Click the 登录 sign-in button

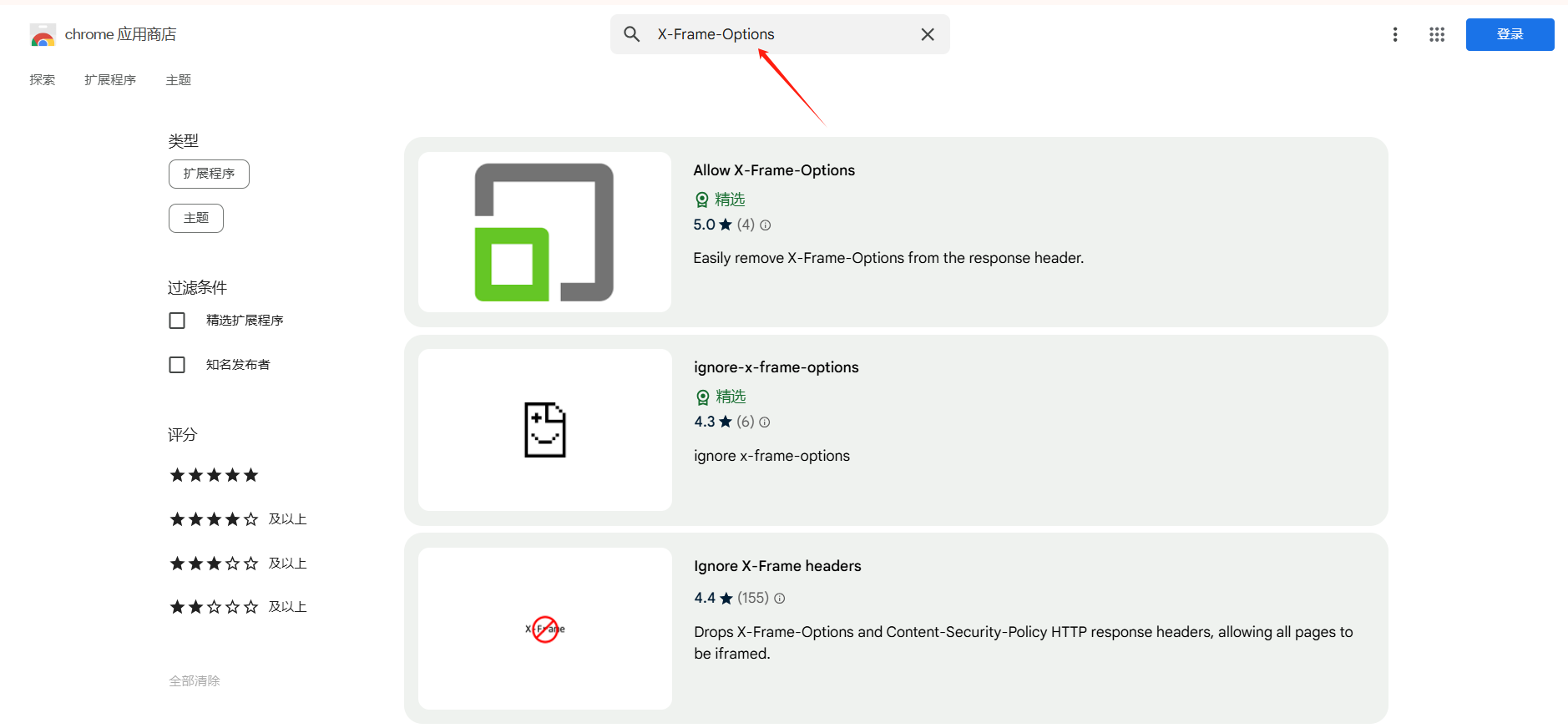(x=1510, y=34)
